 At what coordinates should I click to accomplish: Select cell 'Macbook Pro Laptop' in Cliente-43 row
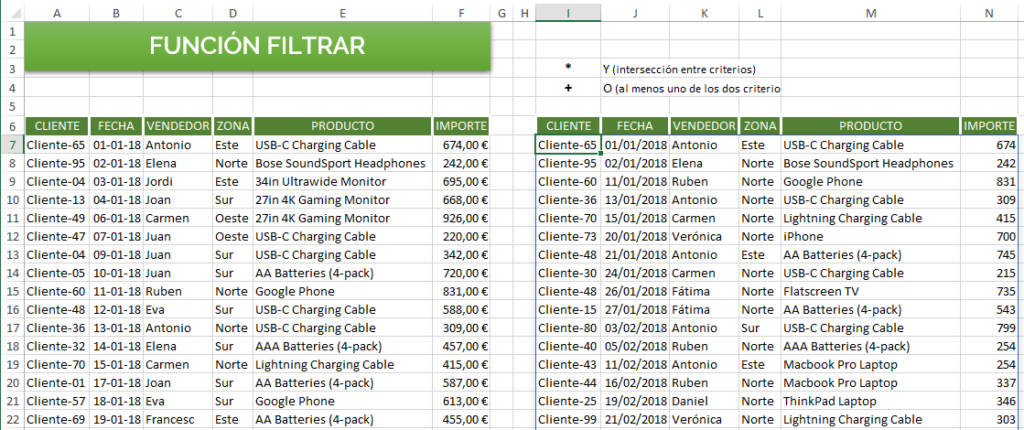[871, 365]
